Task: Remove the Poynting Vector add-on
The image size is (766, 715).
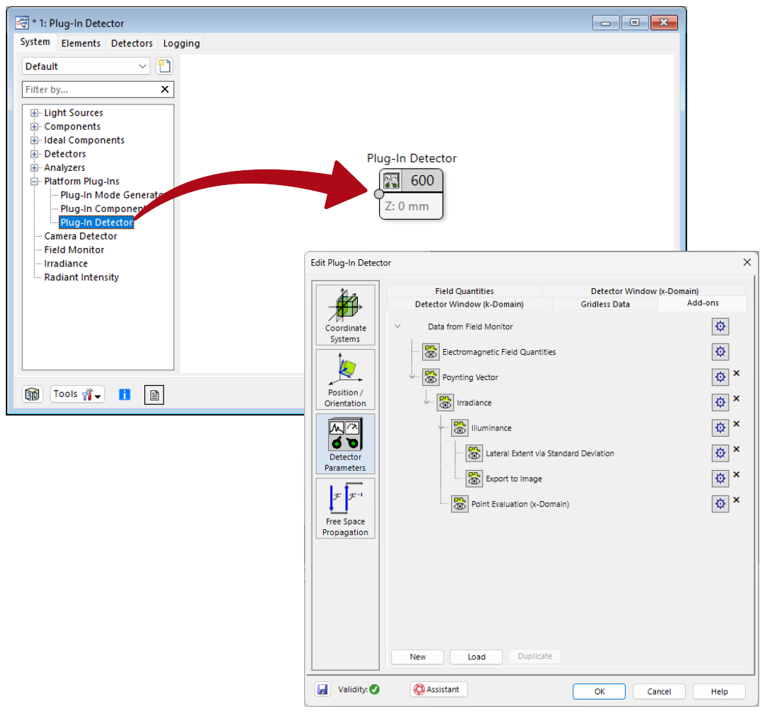Action: coord(737,374)
